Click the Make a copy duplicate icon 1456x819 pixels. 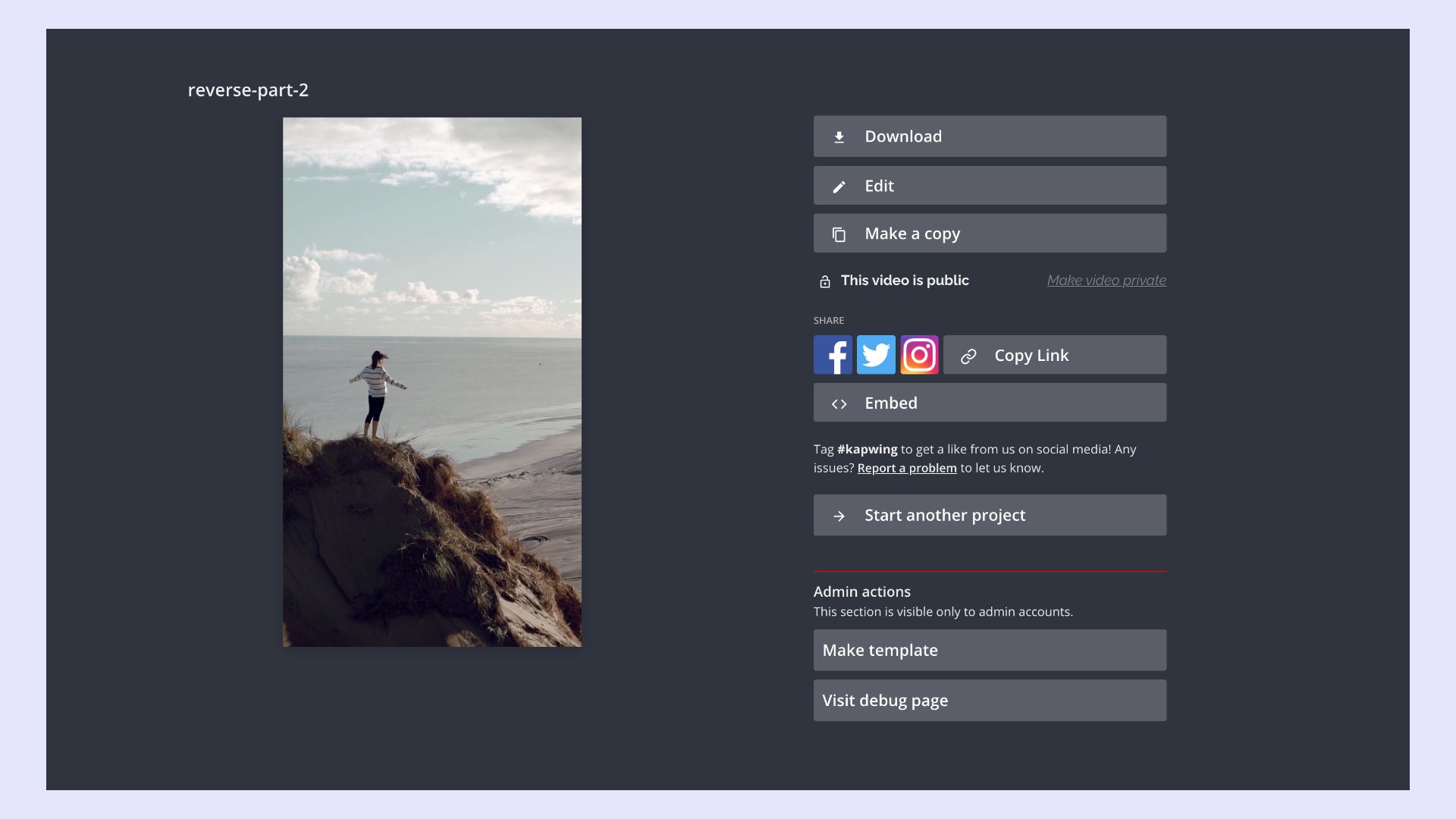[839, 235]
